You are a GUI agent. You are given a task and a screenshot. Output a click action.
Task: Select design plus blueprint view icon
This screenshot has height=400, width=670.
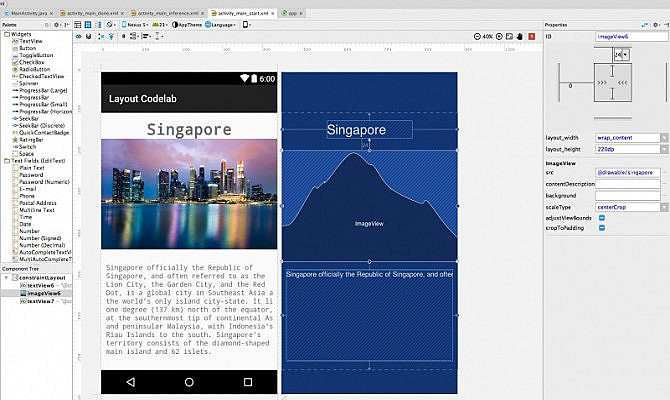pyautogui.click(x=100, y=25)
